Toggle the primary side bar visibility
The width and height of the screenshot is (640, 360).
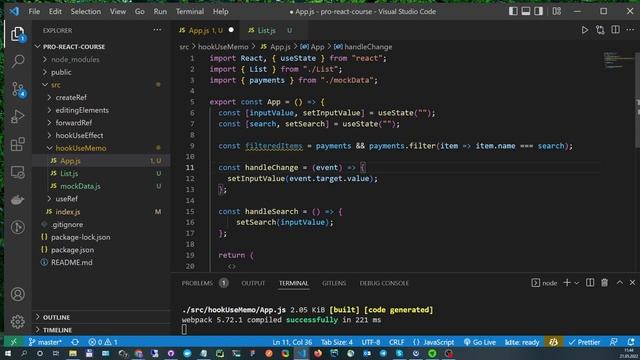[513, 11]
